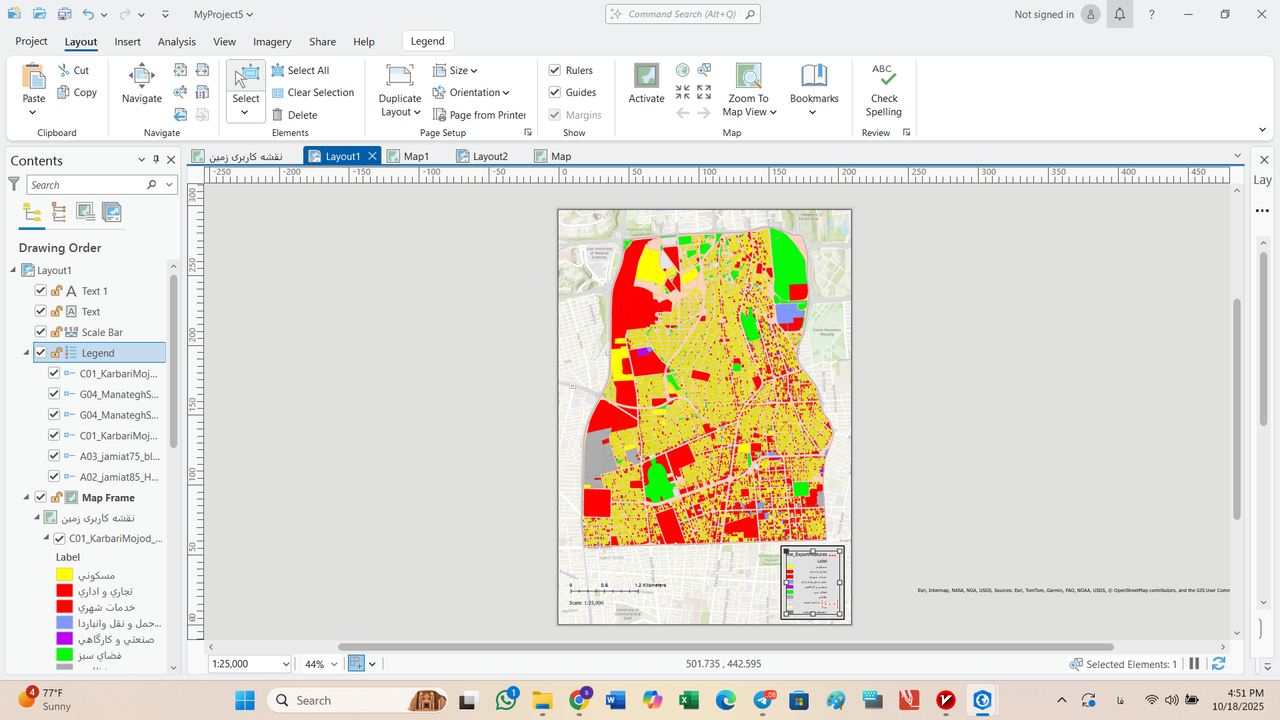Switch to the Layout2 tab
Image resolution: width=1280 pixels, height=720 pixels.
coord(489,156)
